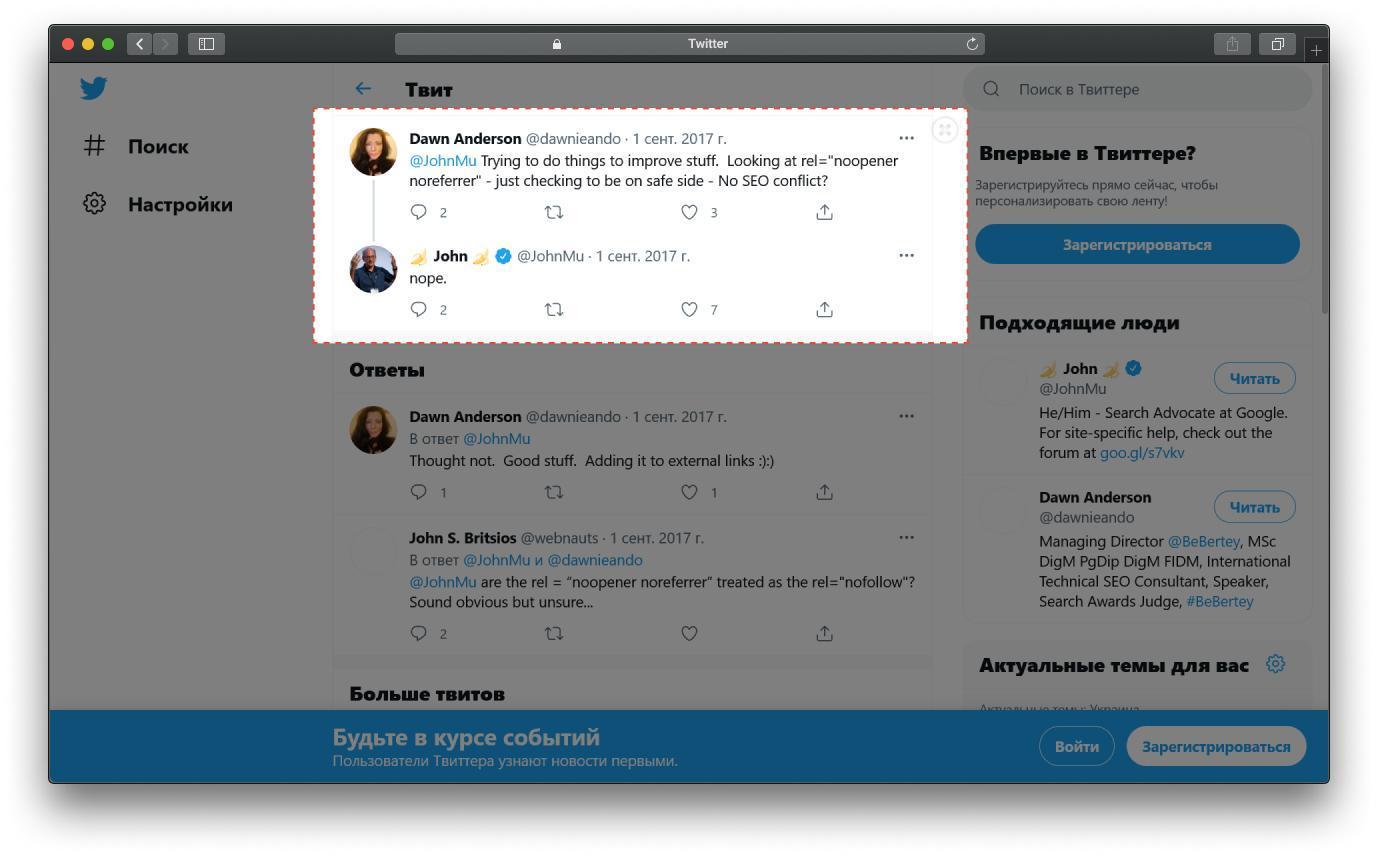Reply to John's 'nope.' tweet

(x=419, y=309)
